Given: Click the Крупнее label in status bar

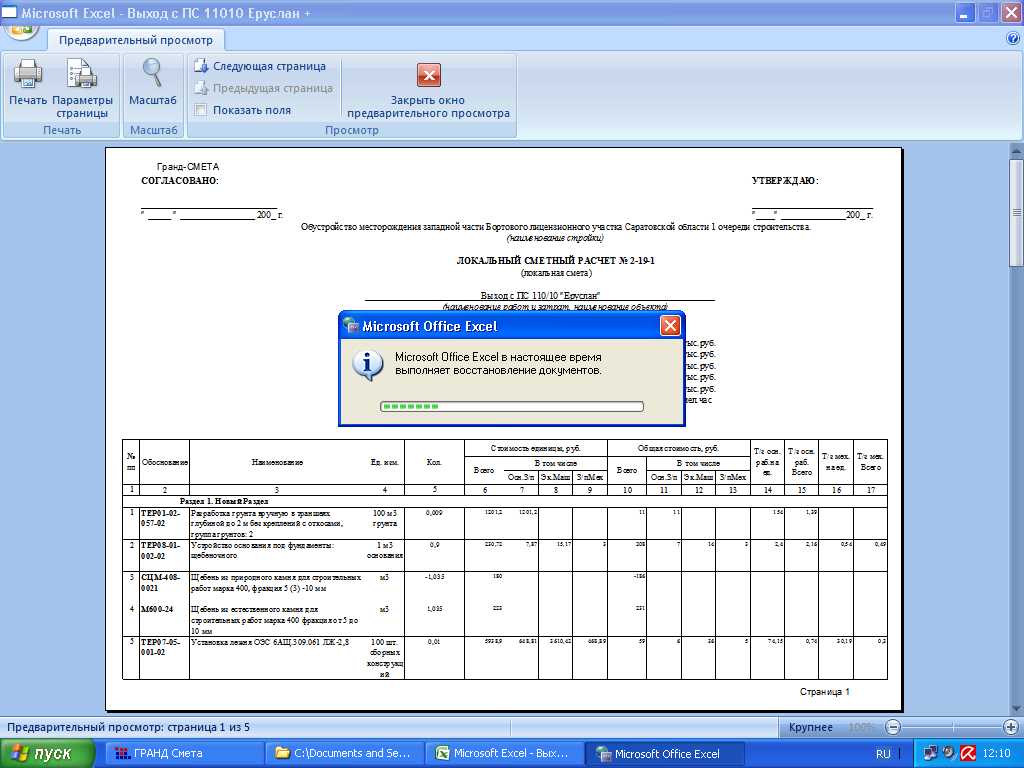Looking at the screenshot, I should [810, 727].
